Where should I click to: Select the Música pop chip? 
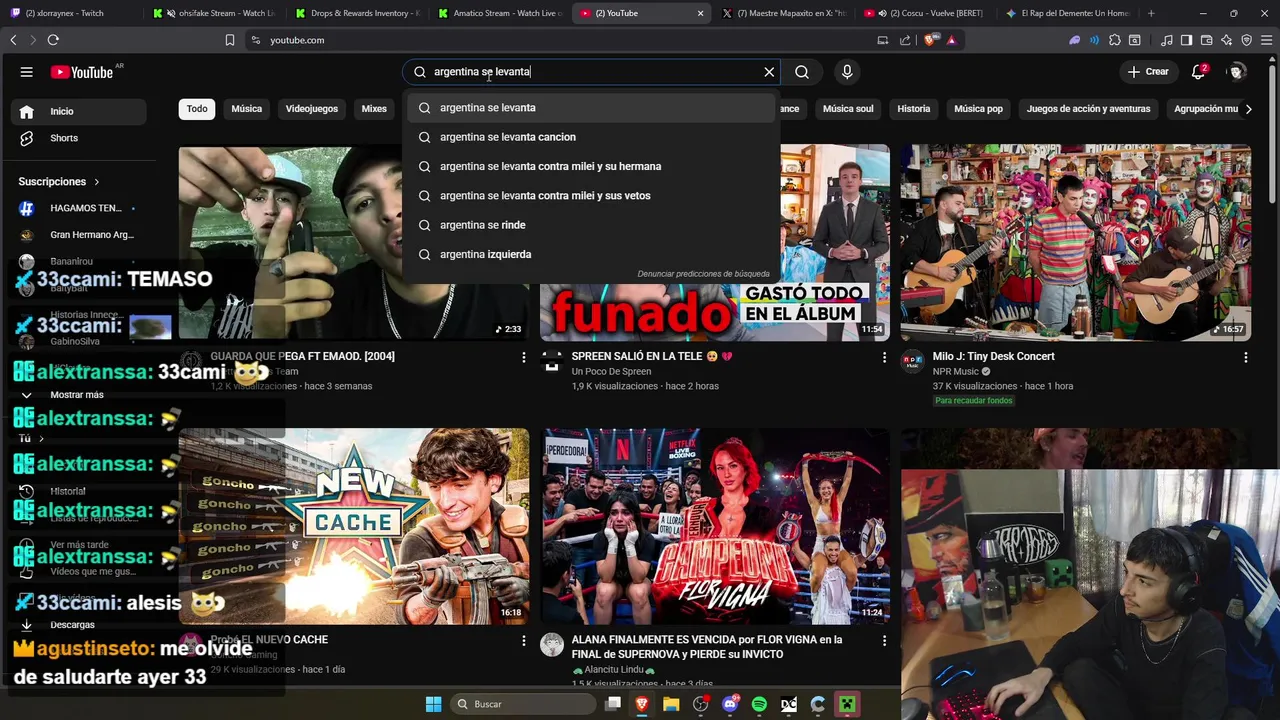pos(978,109)
